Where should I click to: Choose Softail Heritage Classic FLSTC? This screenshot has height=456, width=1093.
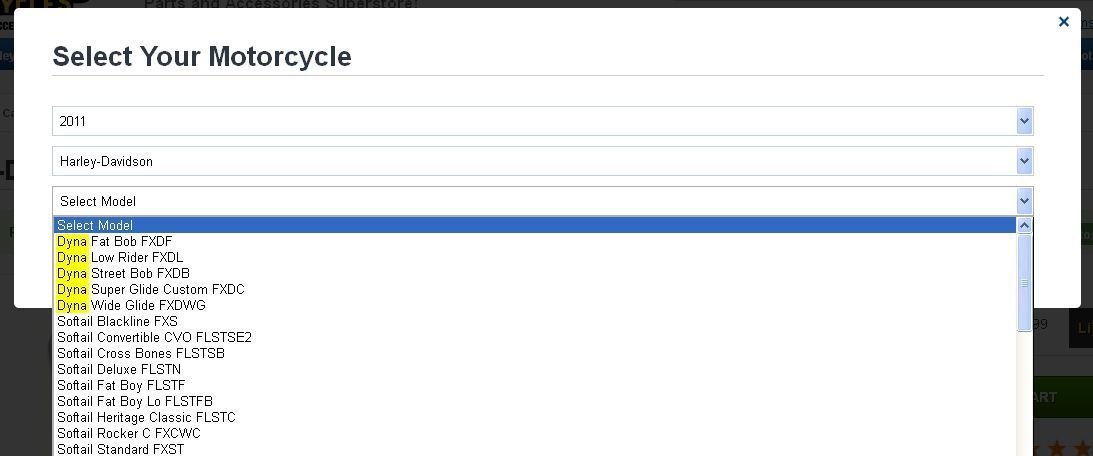[535, 418]
